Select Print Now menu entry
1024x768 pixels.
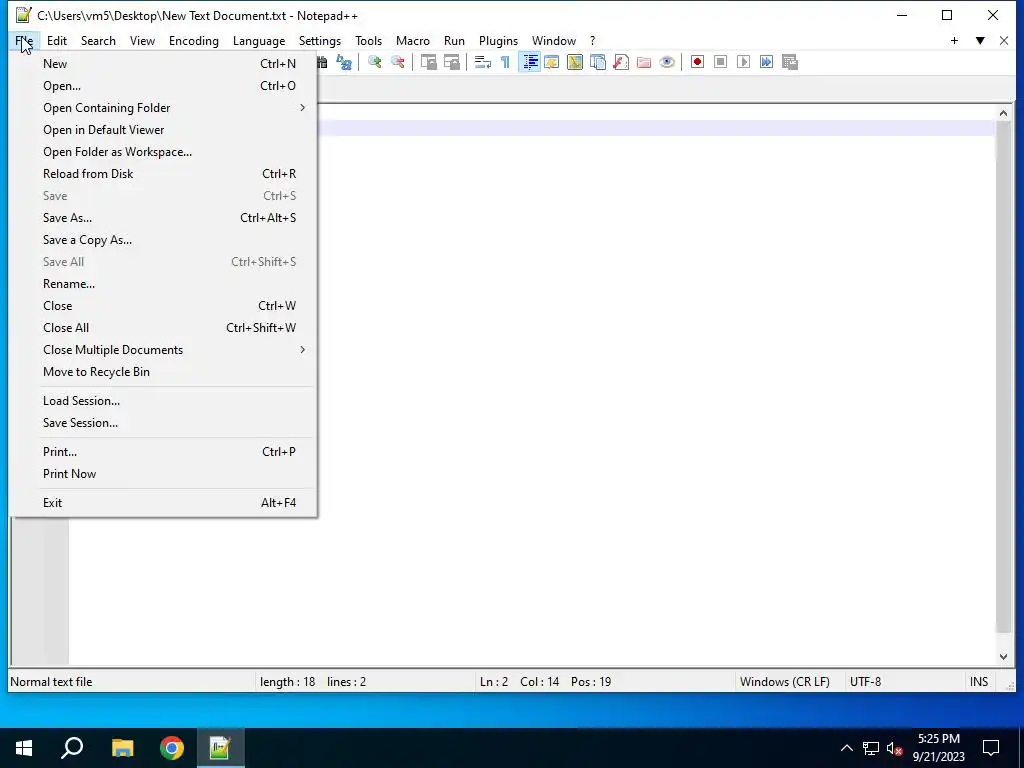(163, 474)
